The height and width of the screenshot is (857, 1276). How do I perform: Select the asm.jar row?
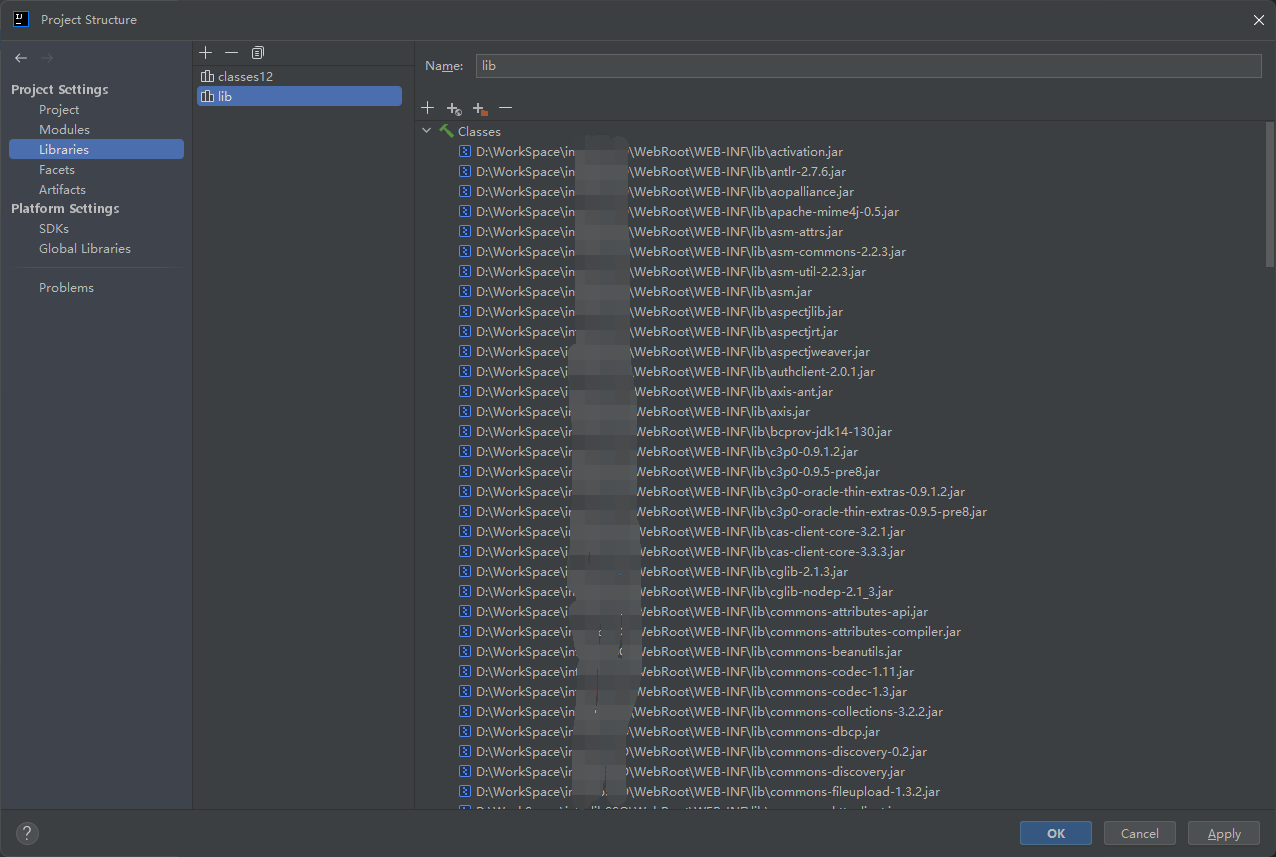(635, 291)
